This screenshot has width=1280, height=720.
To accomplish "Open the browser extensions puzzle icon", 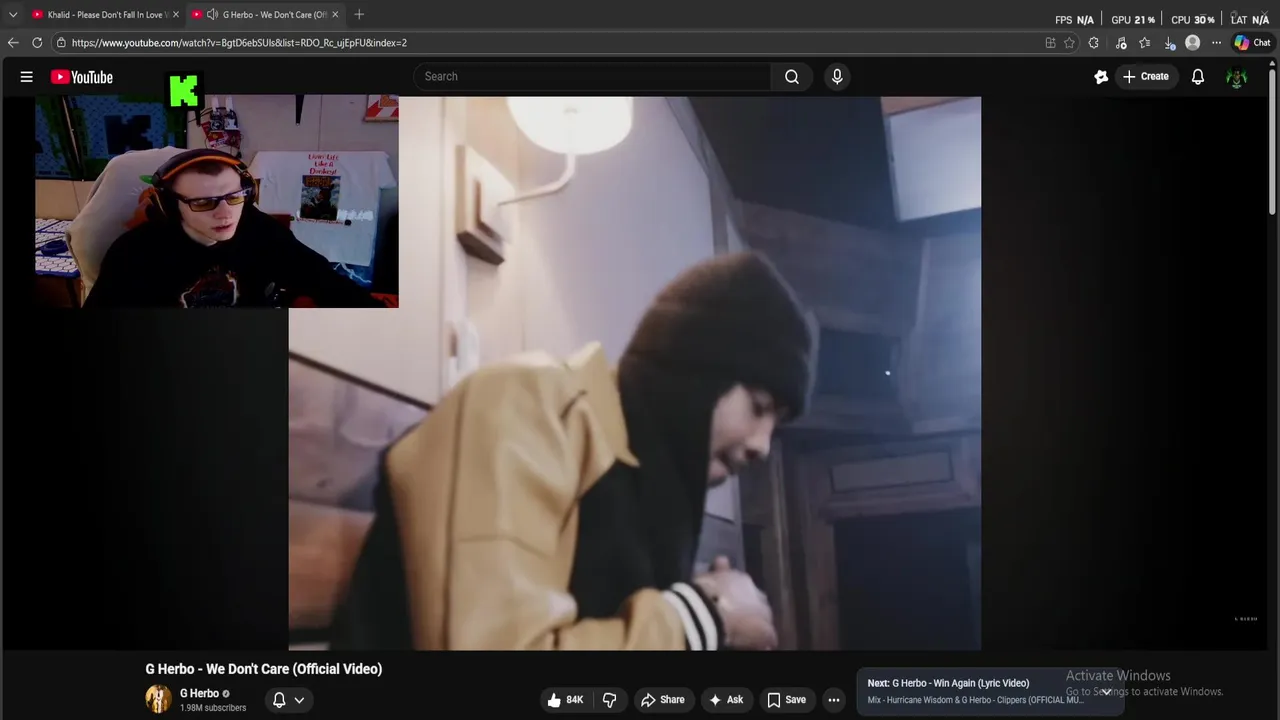I will [x=1094, y=43].
